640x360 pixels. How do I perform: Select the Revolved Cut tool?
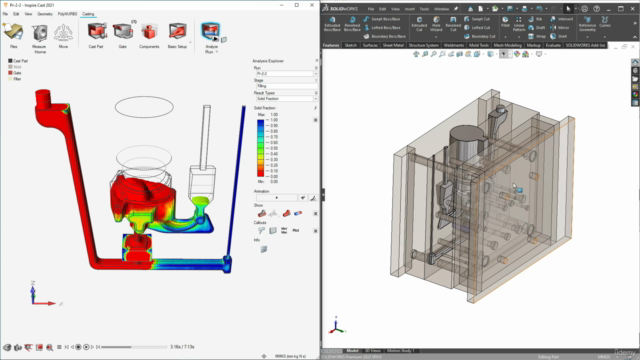click(x=453, y=24)
